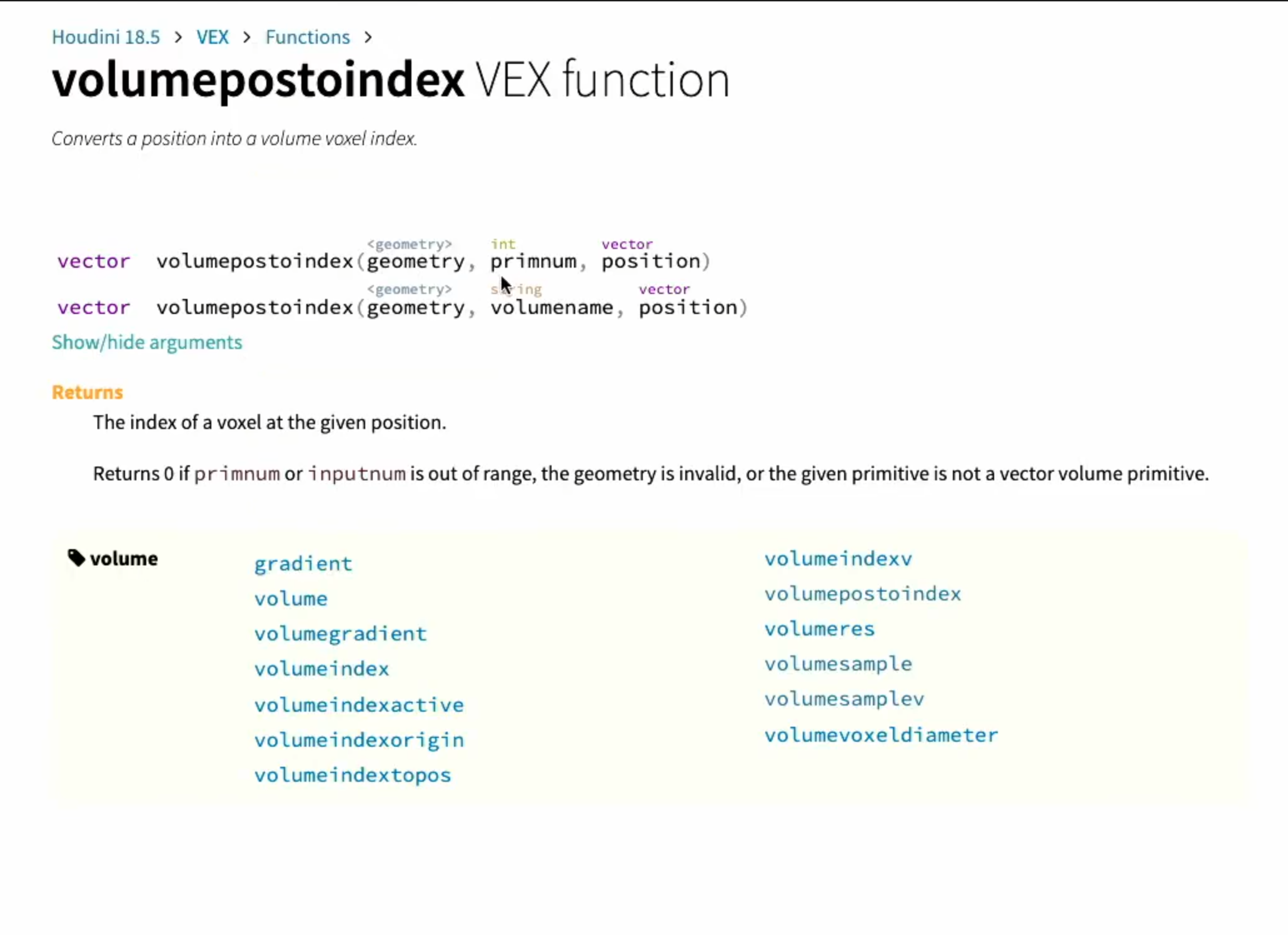
Task: Open the volumeres function link
Action: click(820, 629)
